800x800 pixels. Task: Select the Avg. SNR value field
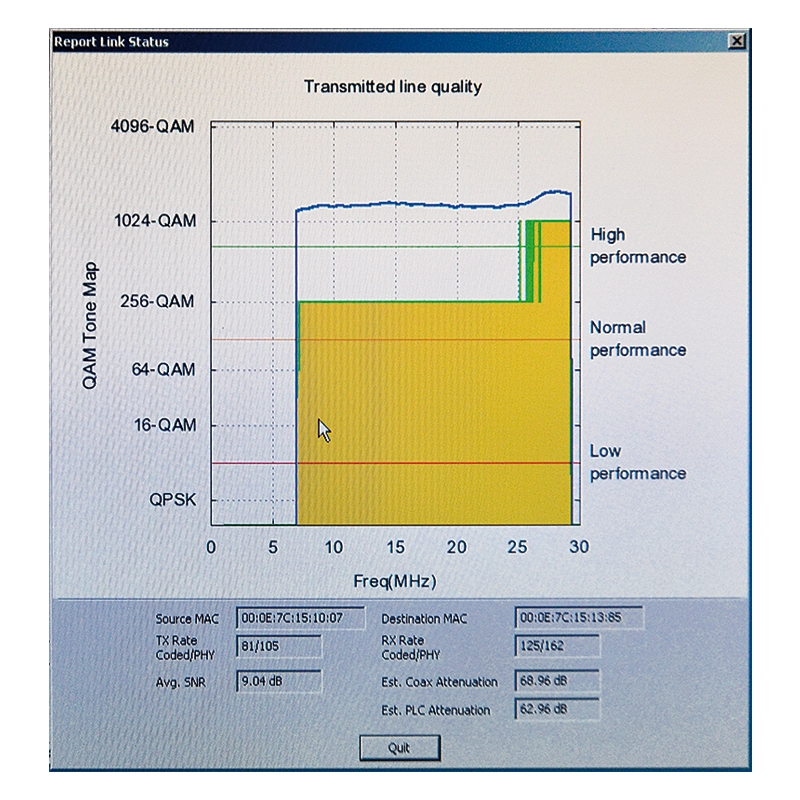coord(279,681)
